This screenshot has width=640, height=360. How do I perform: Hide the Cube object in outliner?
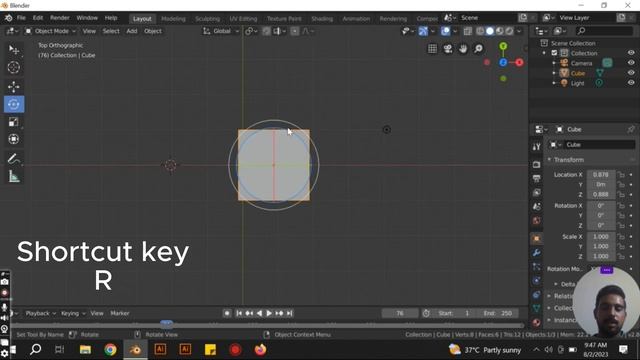[x=631, y=73]
